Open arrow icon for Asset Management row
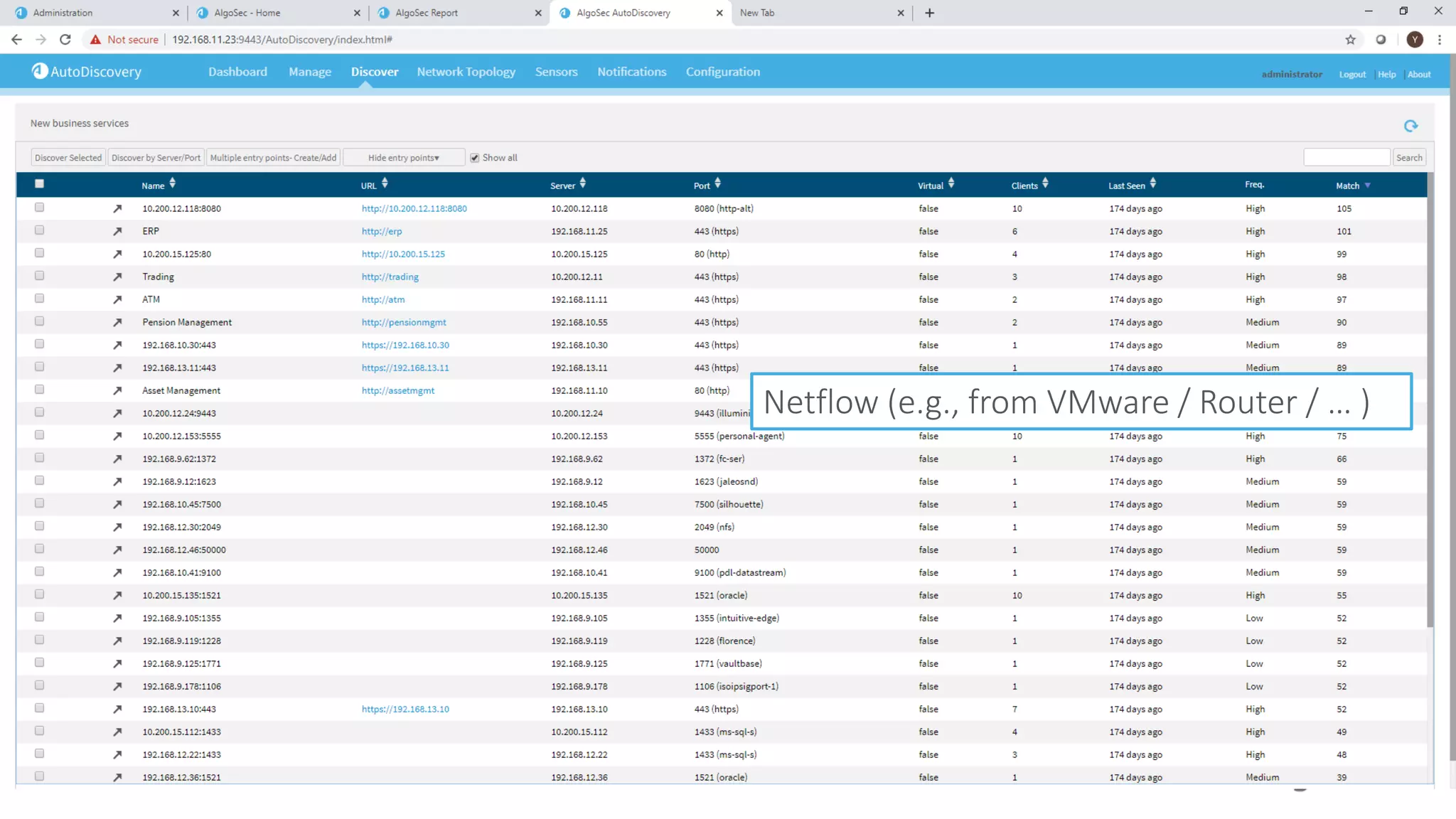 click(x=117, y=390)
